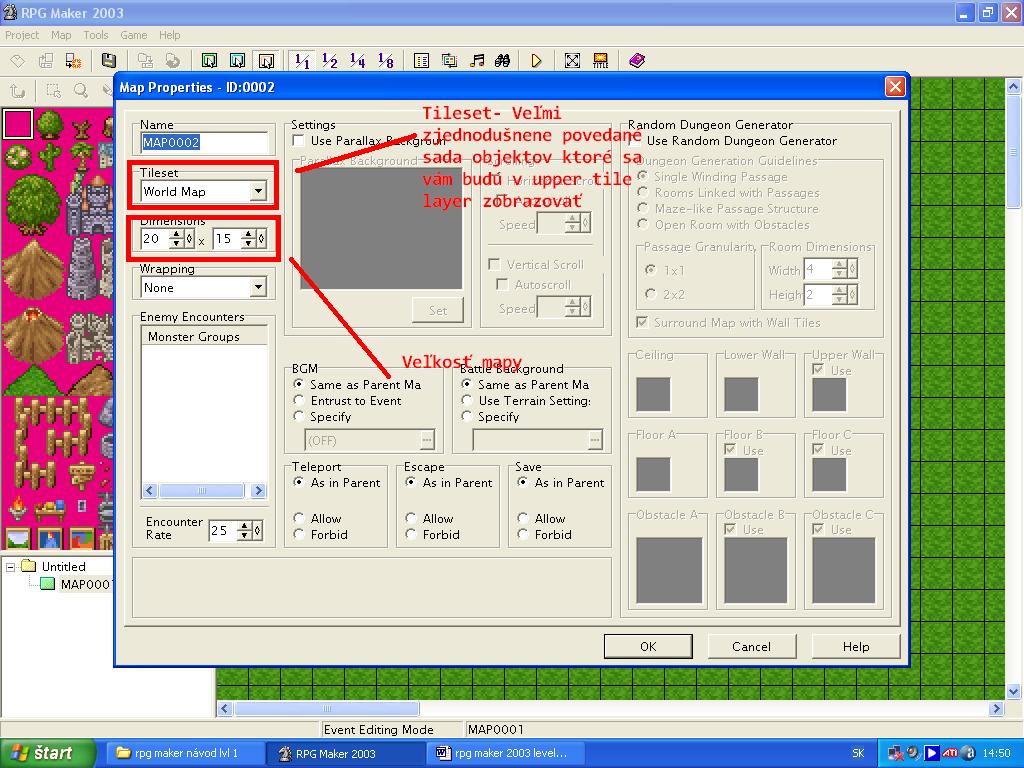This screenshot has width=1024, height=768.
Task: Click the Cancel button
Action: [x=751, y=646]
